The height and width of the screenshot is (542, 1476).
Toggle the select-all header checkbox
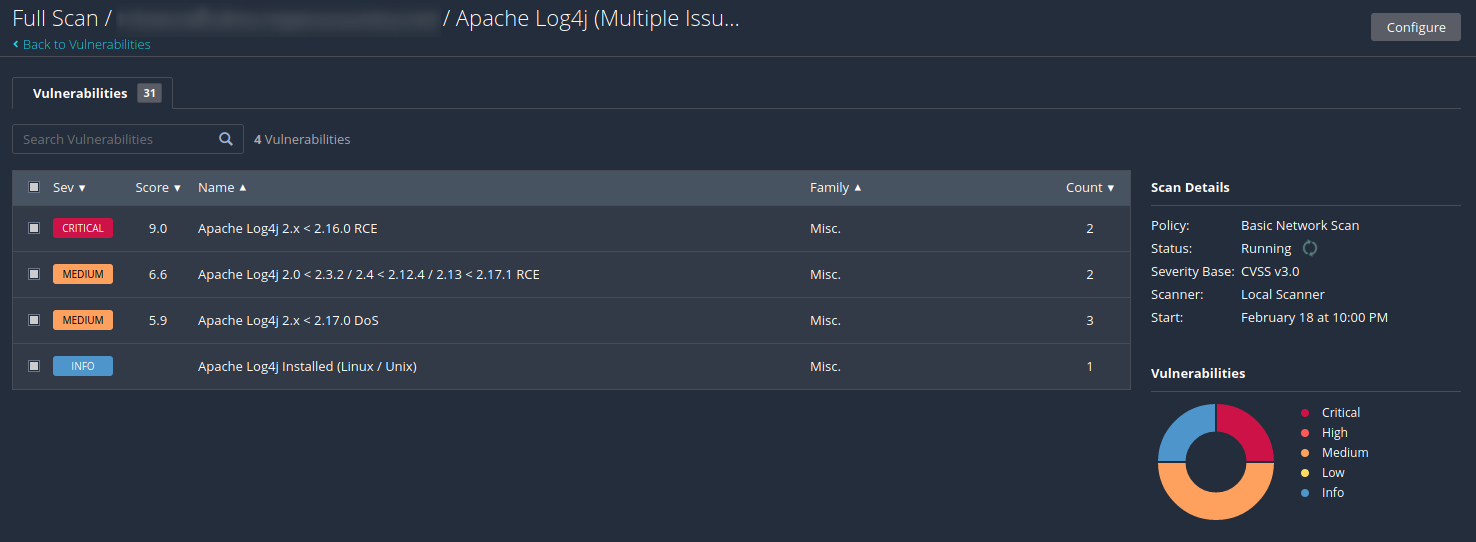click(34, 187)
